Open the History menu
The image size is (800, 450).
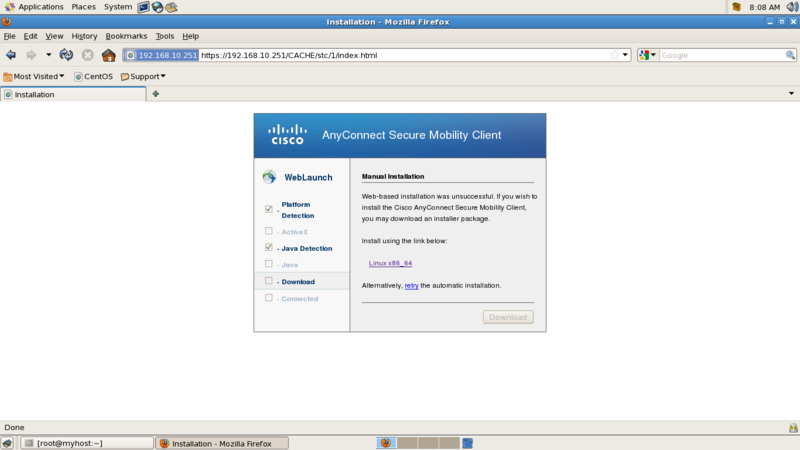point(84,36)
